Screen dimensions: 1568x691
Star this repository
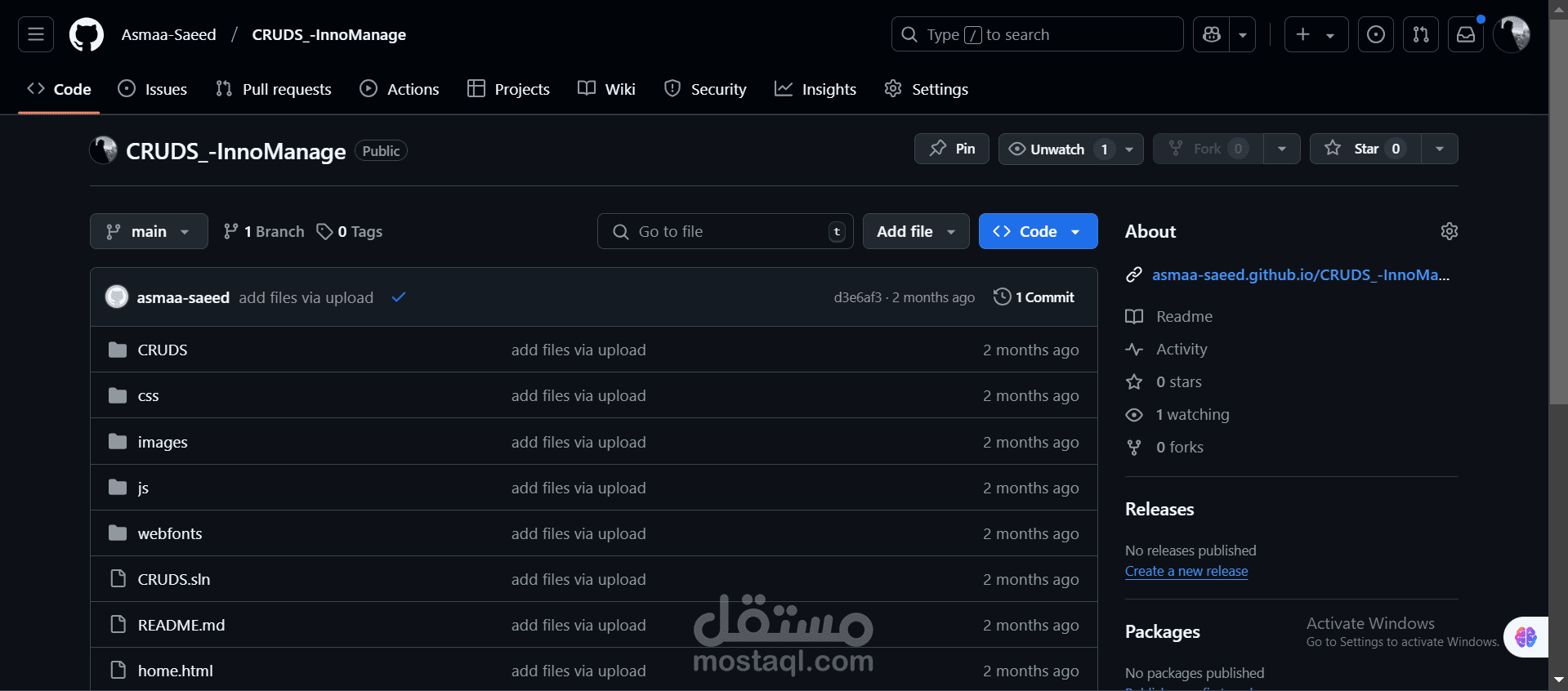point(1365,149)
